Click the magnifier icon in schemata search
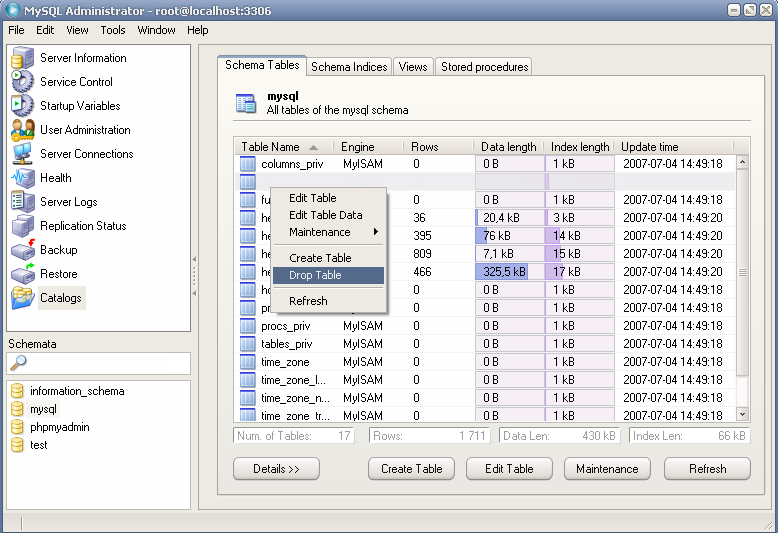 pyautogui.click(x=18, y=363)
